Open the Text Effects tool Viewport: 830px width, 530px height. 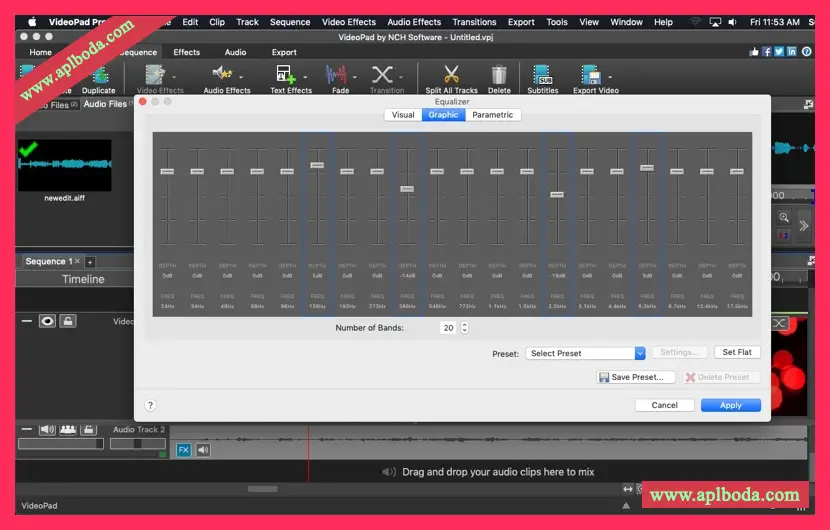click(x=286, y=75)
